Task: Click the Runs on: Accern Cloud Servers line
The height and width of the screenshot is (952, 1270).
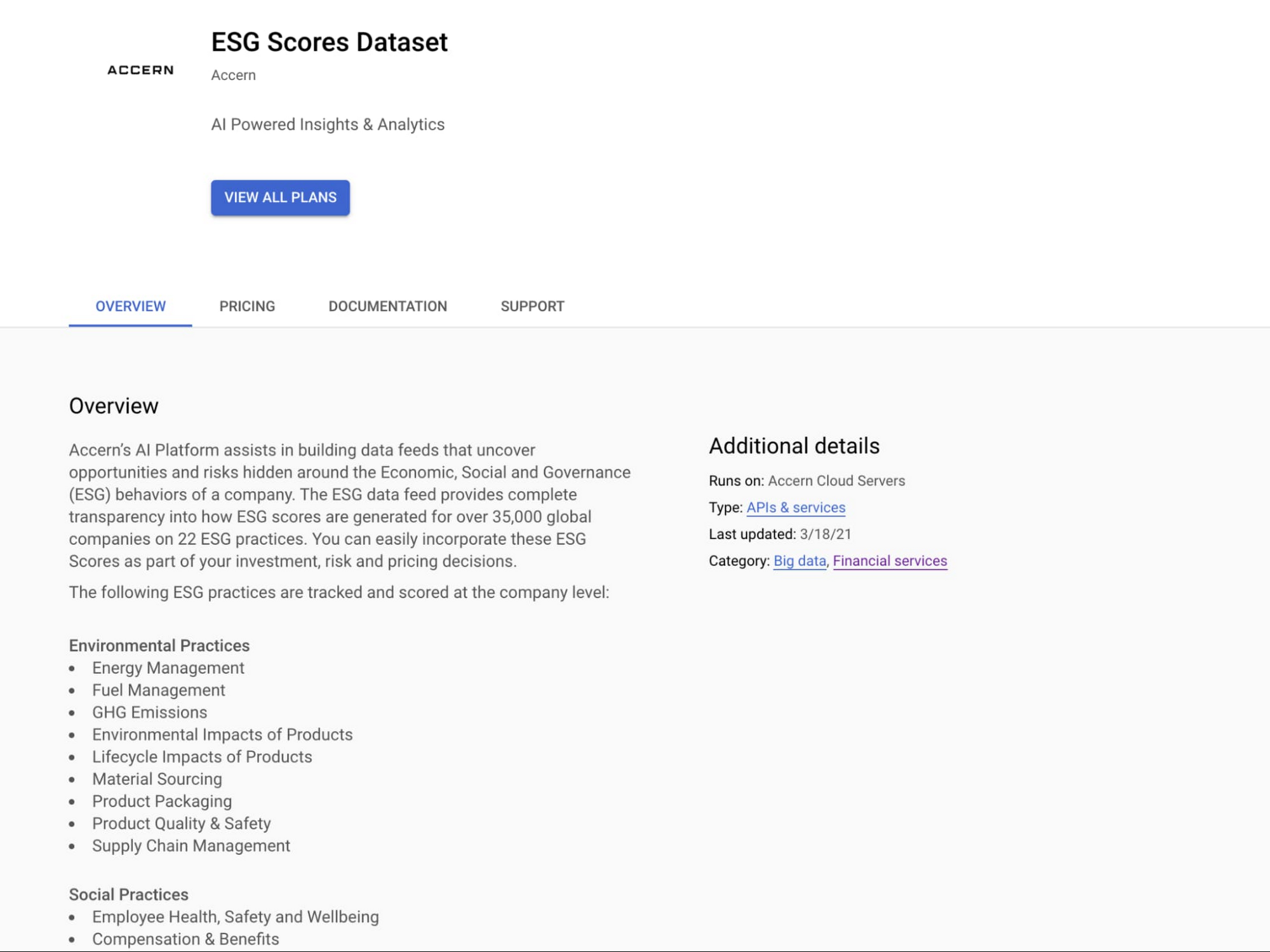Action: pos(806,481)
